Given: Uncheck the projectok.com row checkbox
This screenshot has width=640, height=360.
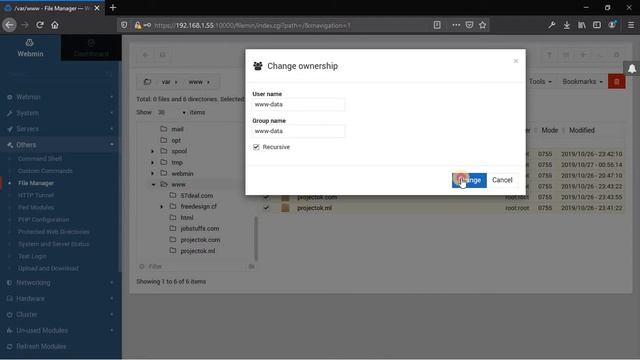Looking at the screenshot, I should coord(266,197).
